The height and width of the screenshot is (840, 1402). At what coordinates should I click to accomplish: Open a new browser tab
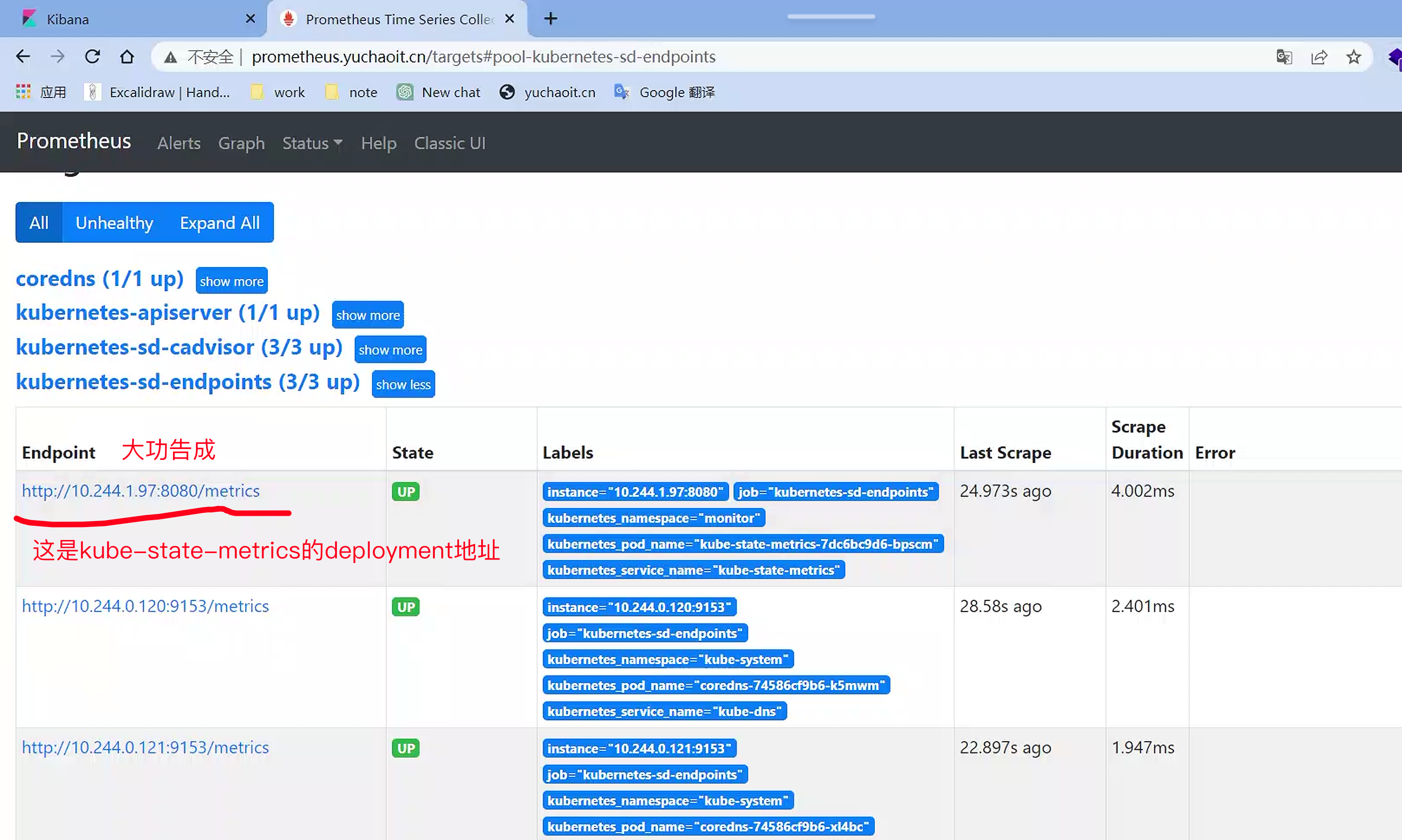coord(550,19)
